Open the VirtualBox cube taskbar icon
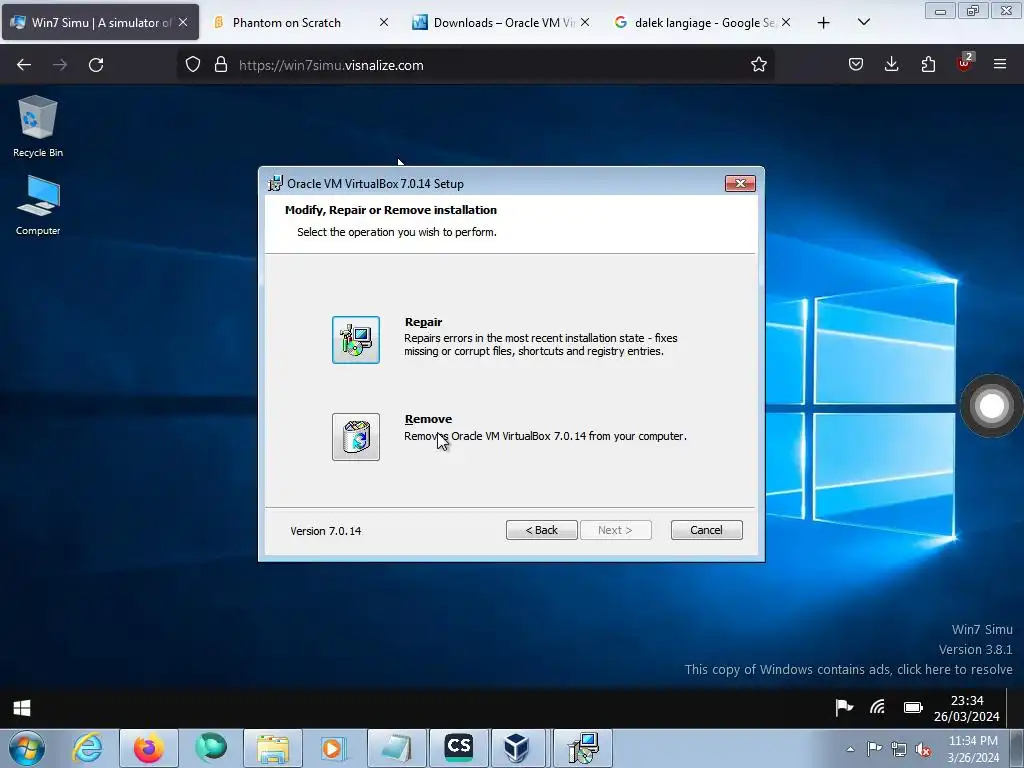 [517, 748]
